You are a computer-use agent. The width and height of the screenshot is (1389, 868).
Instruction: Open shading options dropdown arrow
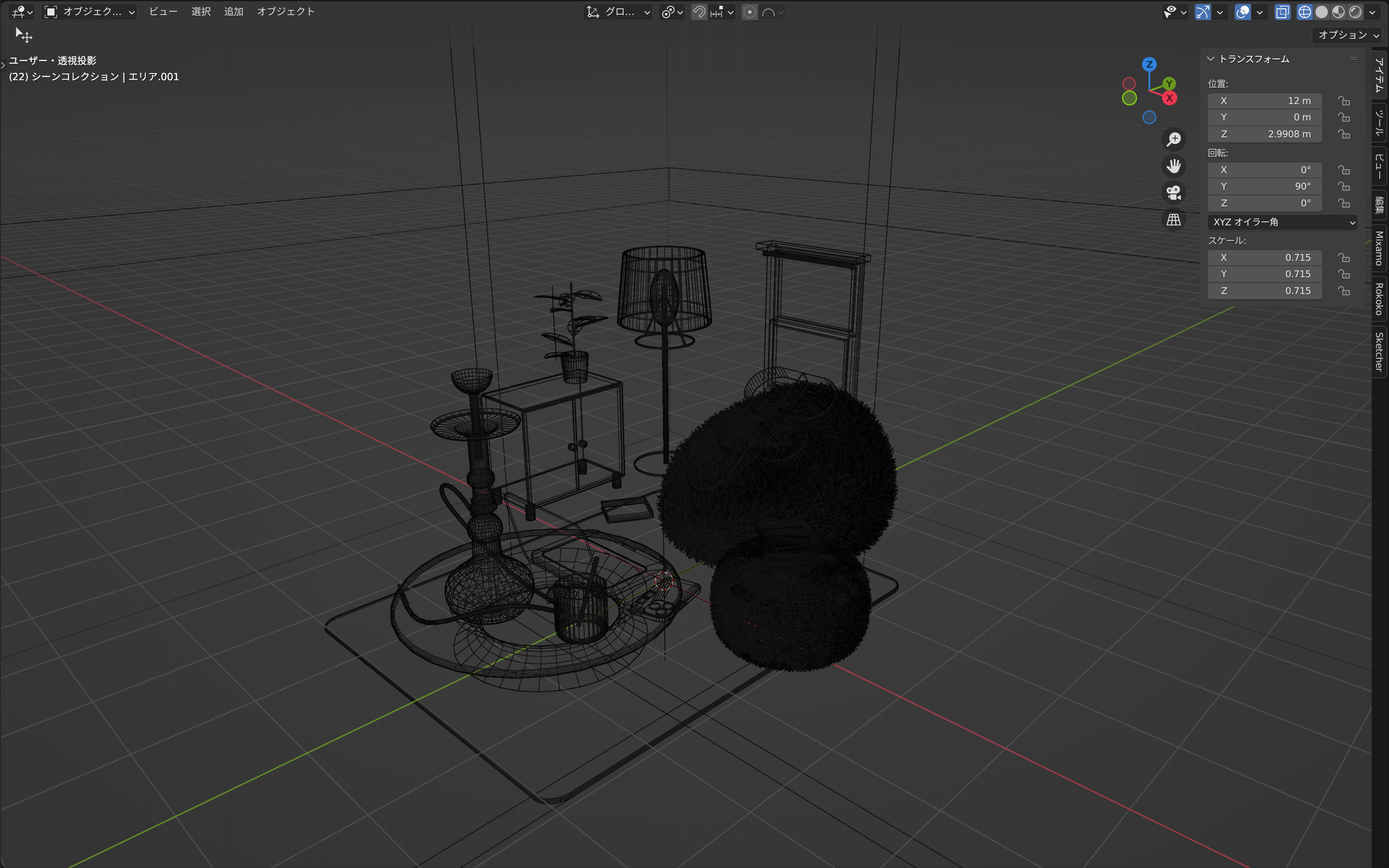tap(1372, 12)
